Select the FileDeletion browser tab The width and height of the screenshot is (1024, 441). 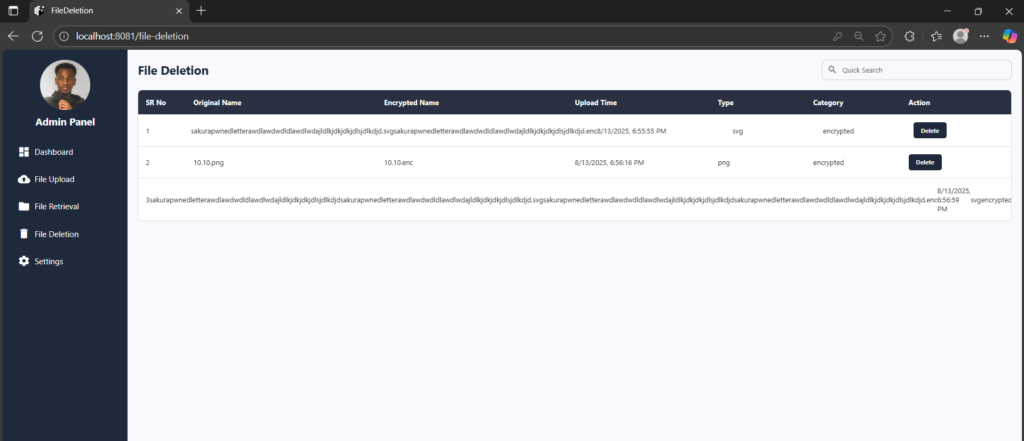(108, 10)
